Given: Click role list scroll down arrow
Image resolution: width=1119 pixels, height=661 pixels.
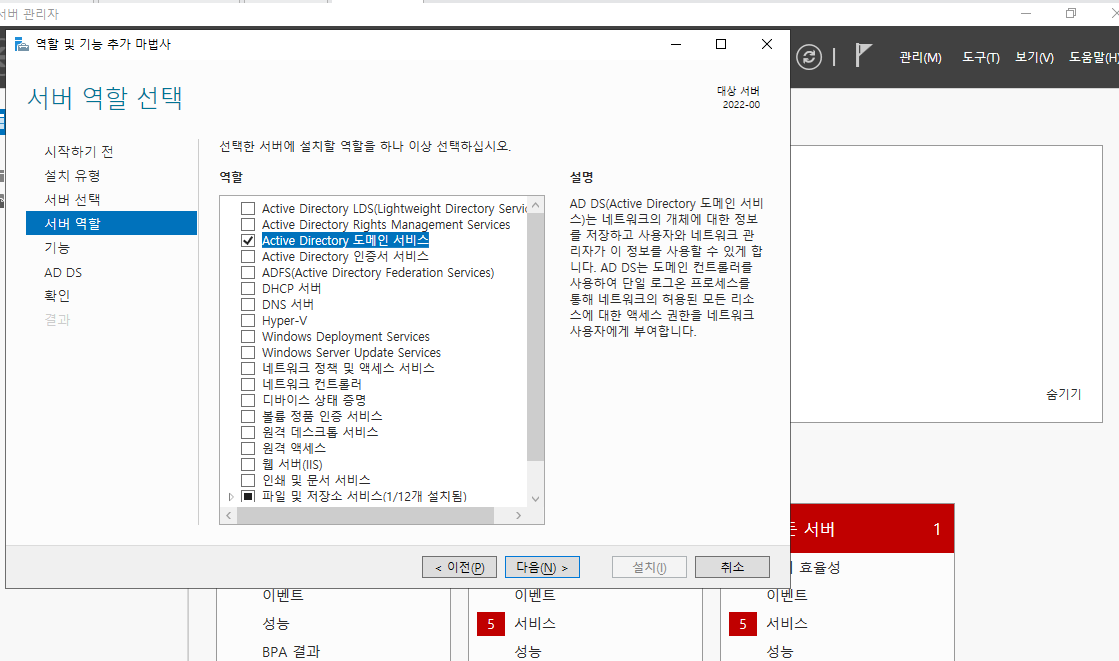Looking at the screenshot, I should [x=536, y=499].
